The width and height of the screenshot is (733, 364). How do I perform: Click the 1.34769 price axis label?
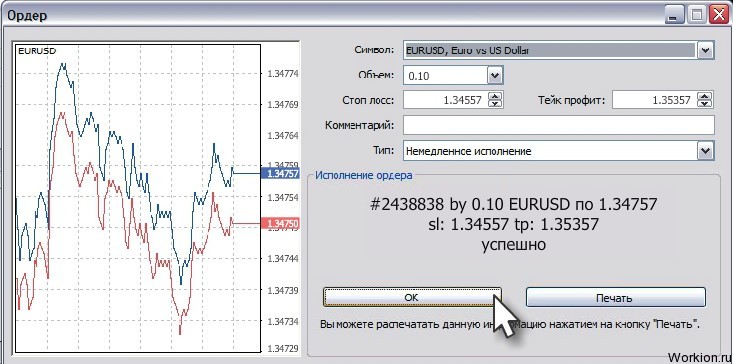(x=282, y=105)
